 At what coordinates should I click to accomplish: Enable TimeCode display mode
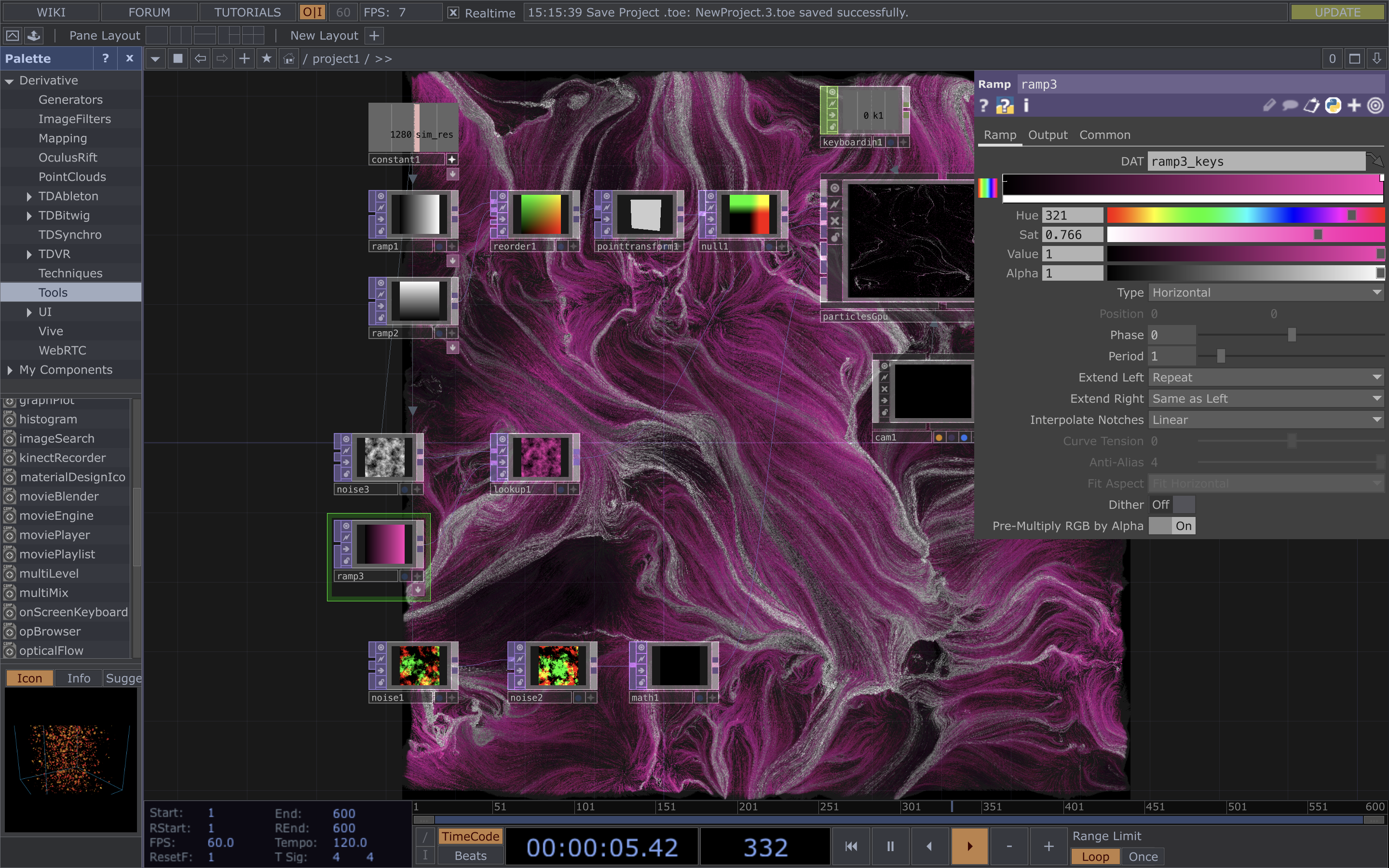[x=470, y=837]
